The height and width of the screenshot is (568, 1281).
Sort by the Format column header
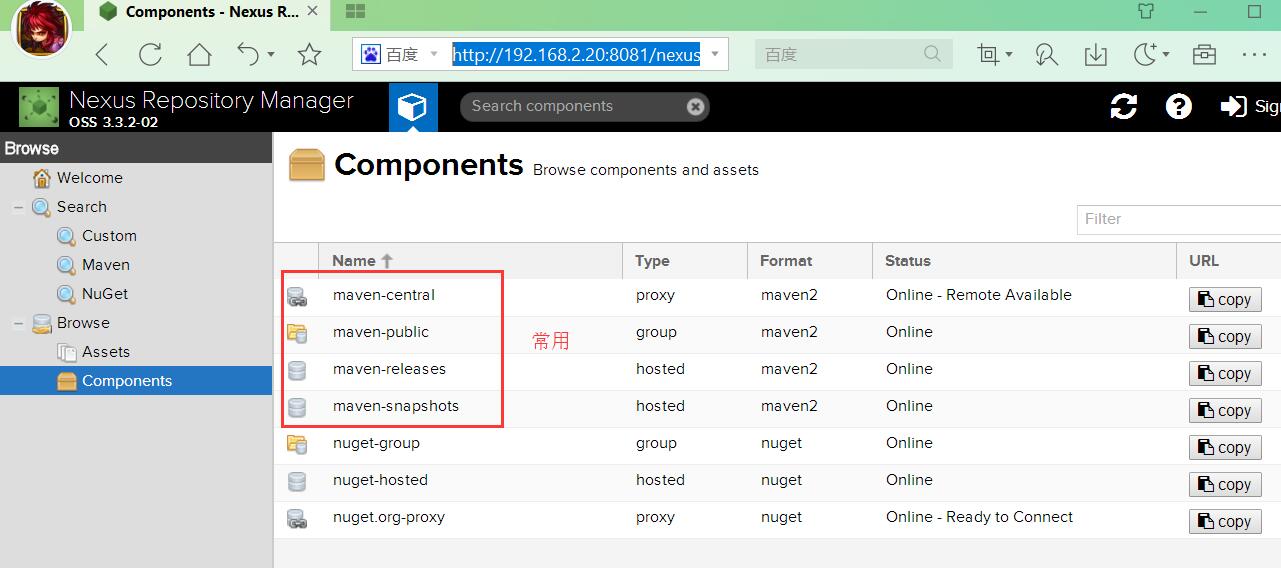pos(810,260)
